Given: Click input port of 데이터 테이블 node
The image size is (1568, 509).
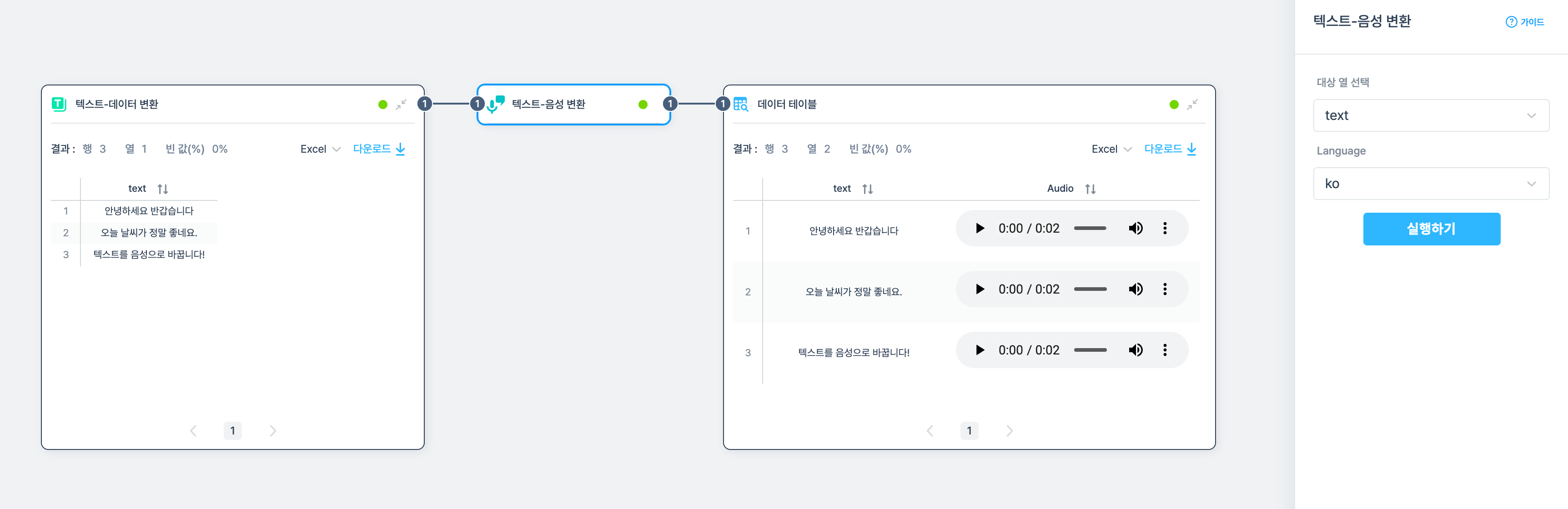Looking at the screenshot, I should (x=723, y=104).
